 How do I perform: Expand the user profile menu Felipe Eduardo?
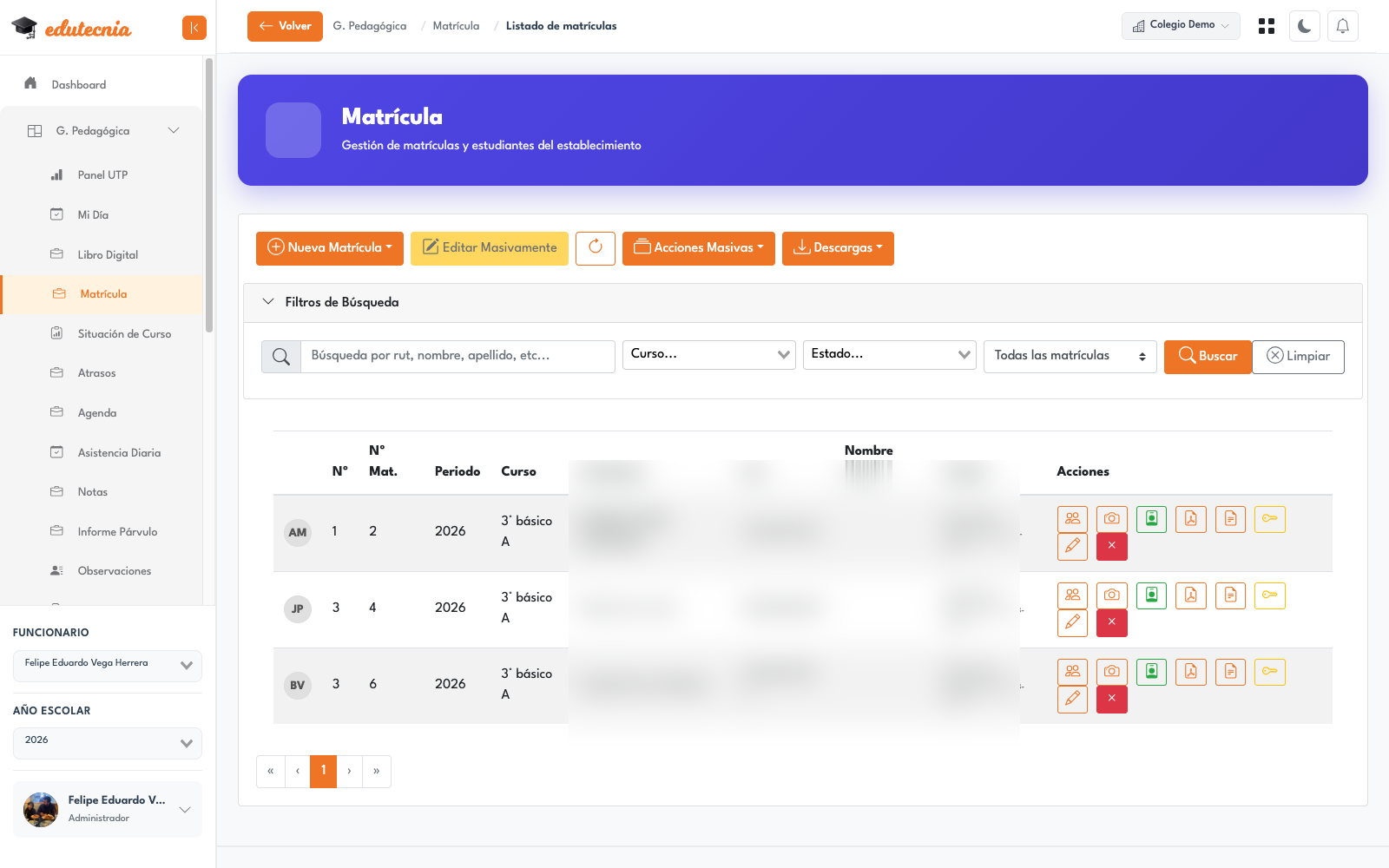click(x=108, y=809)
